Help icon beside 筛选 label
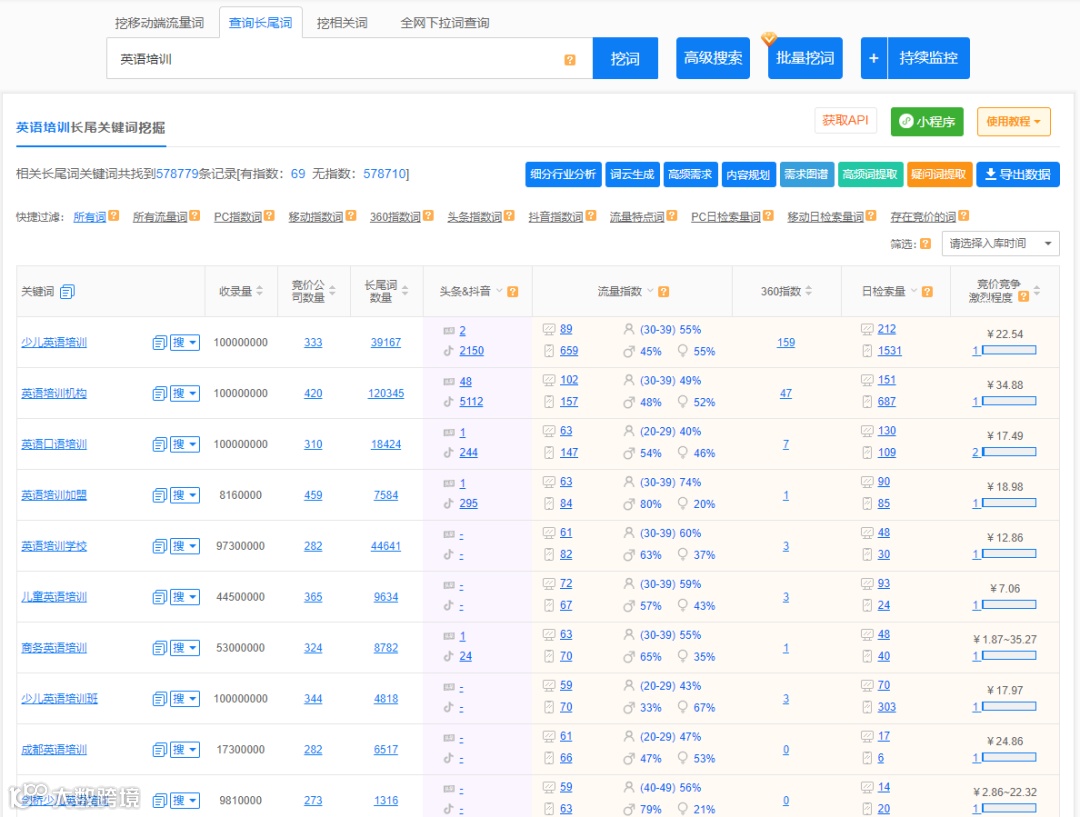This screenshot has width=1080, height=817. tap(925, 243)
